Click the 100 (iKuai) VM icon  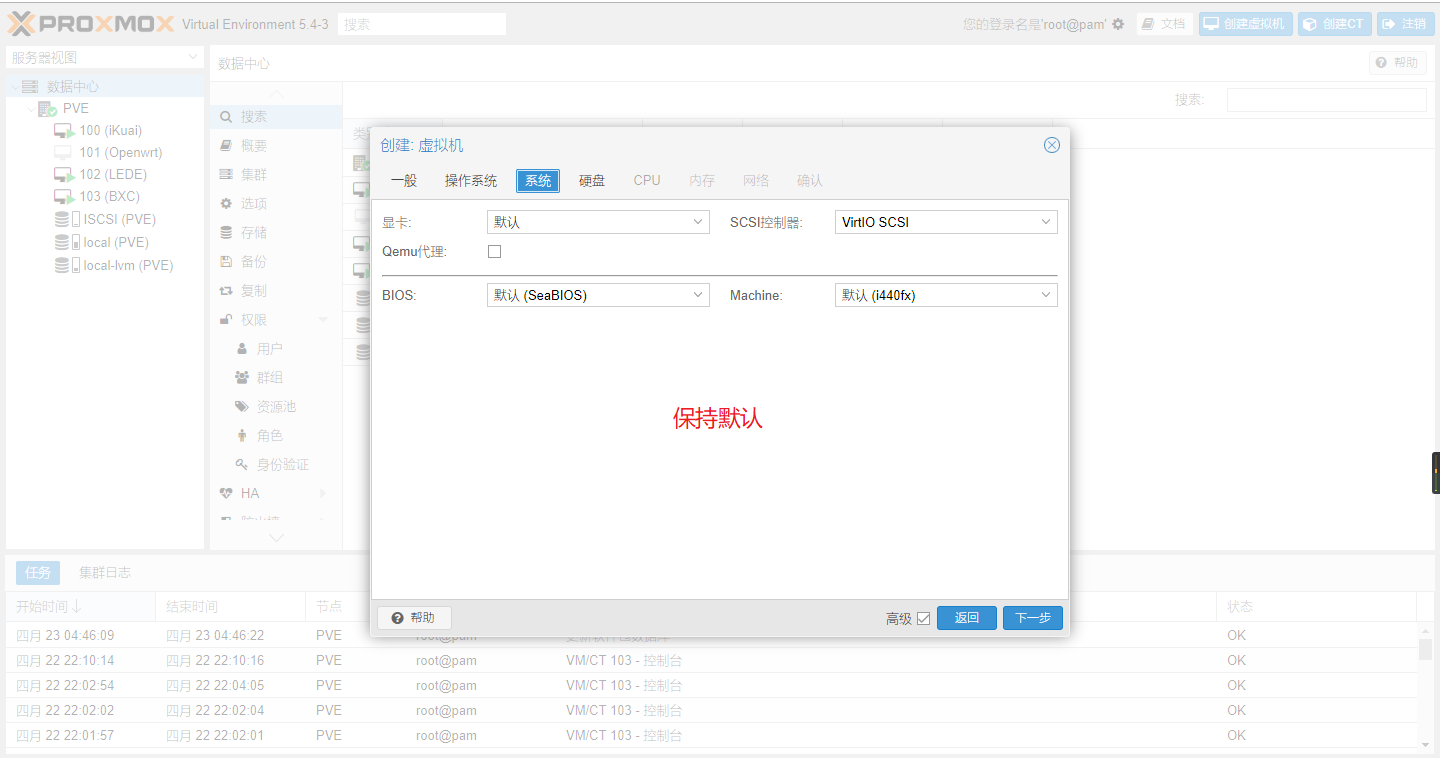coord(64,131)
